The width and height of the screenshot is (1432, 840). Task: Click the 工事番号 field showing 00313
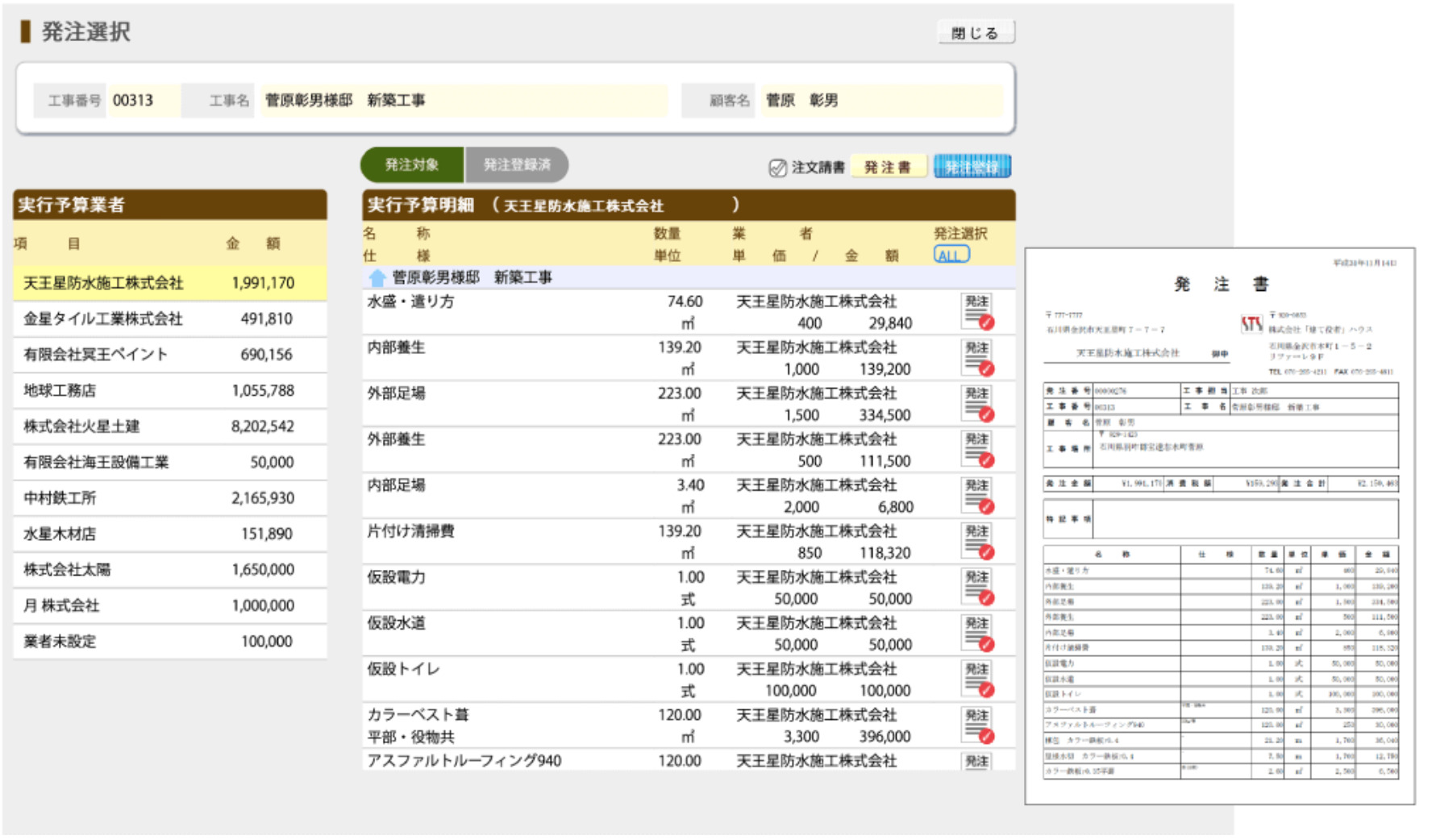(144, 101)
